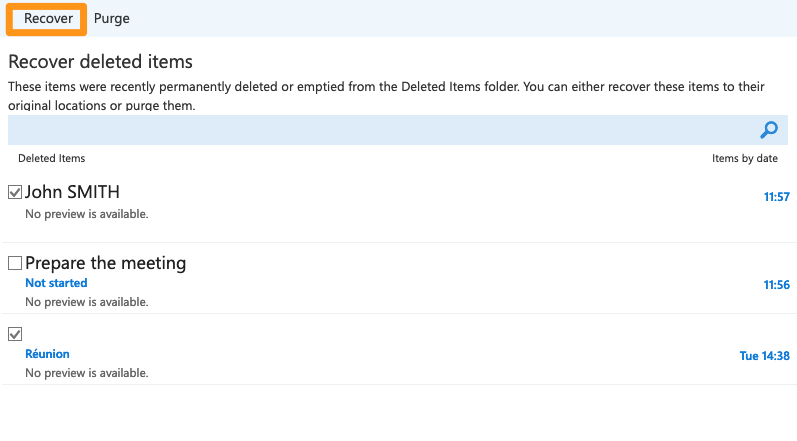
Task: Click the Réunion item title
Action: tap(47, 354)
